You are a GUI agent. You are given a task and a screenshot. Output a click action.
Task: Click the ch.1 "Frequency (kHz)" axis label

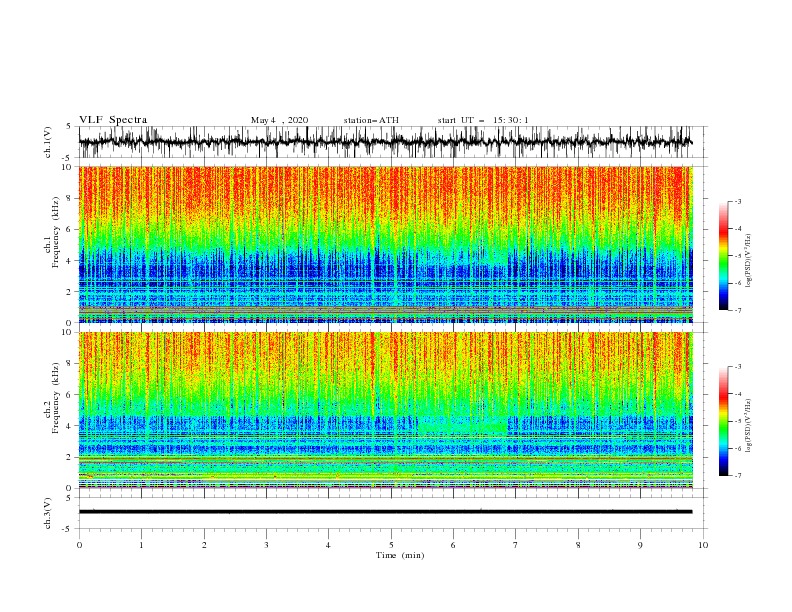click(x=56, y=232)
